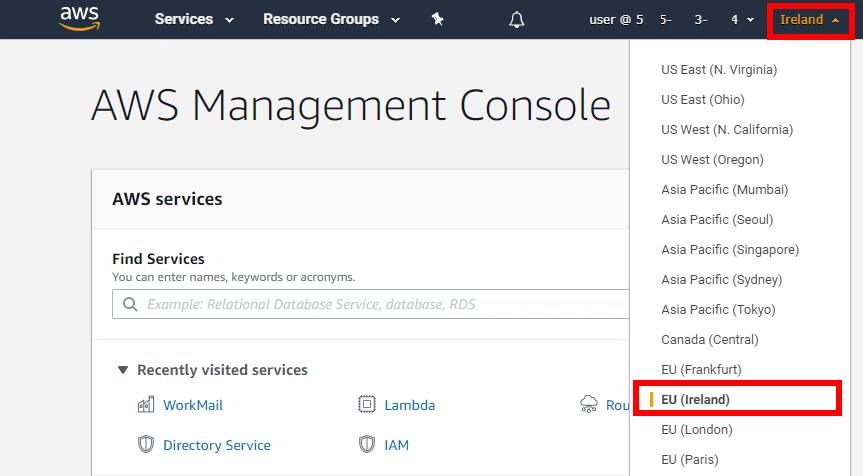This screenshot has height=476, width=863.
Task: Collapse the Ireland region selector
Action: [809, 19]
